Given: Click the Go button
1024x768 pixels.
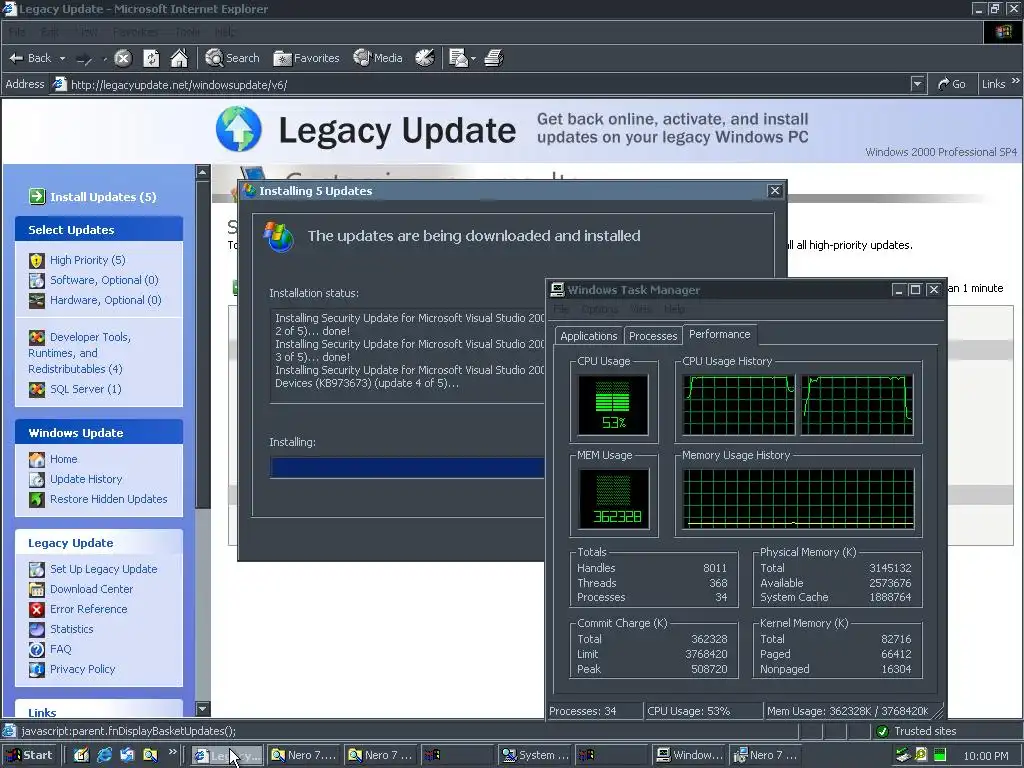Looking at the screenshot, I should (952, 84).
